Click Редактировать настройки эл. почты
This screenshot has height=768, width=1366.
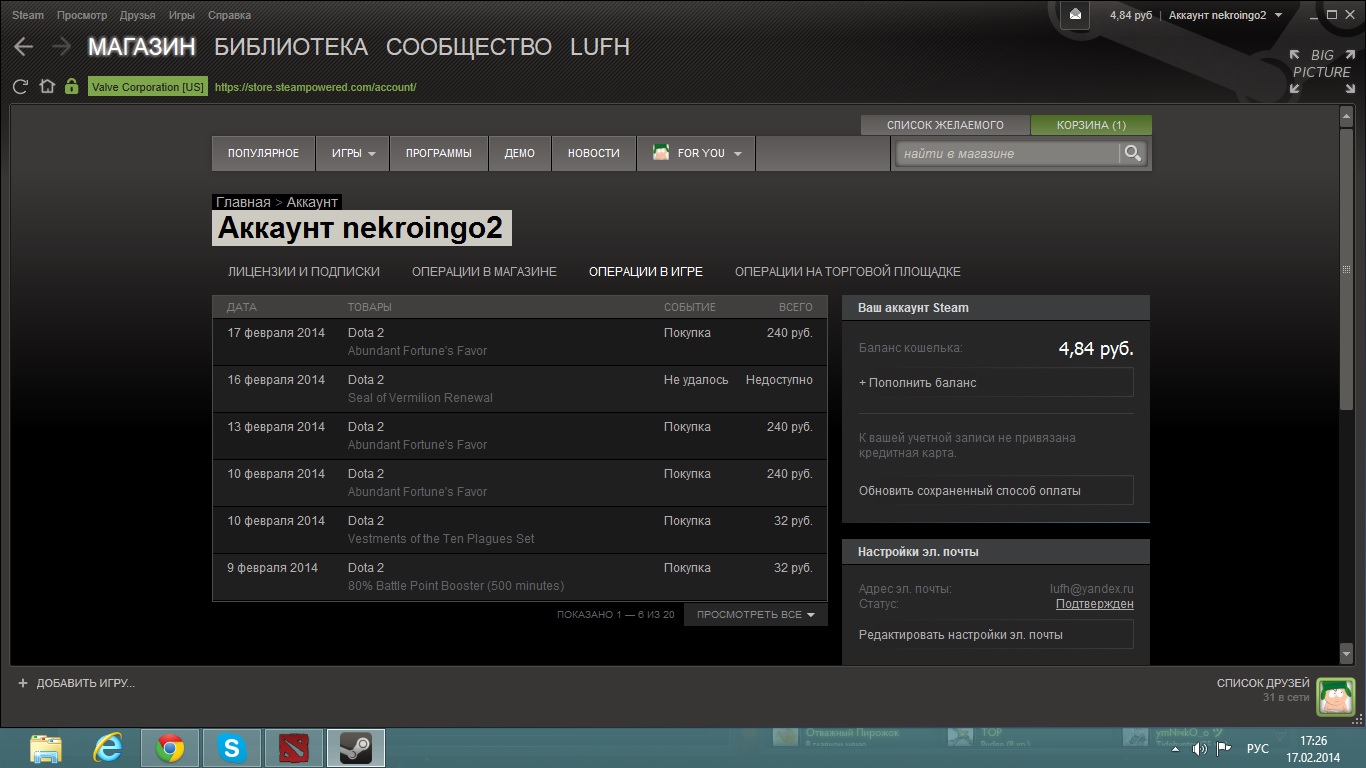[996, 635]
